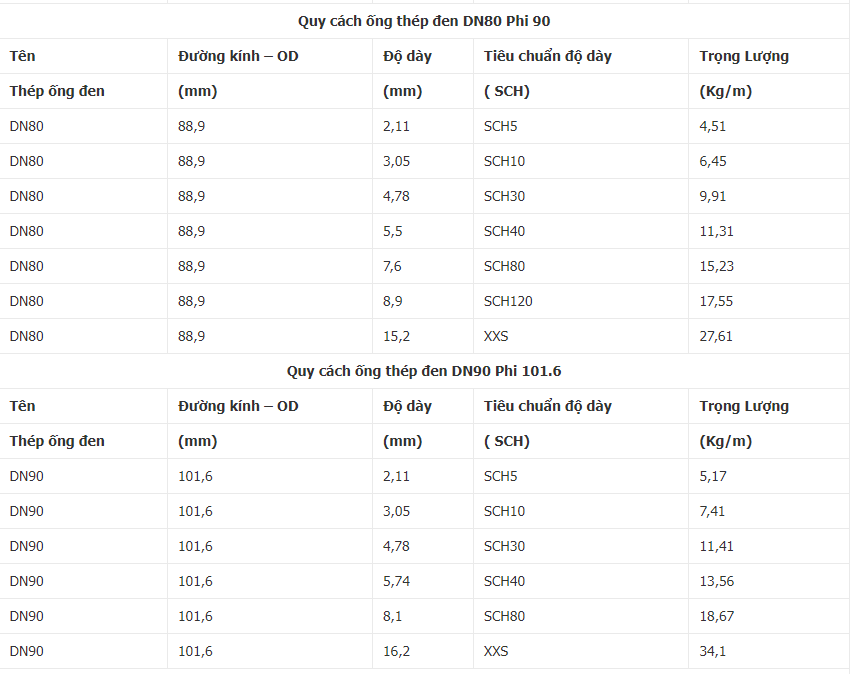Click thickness value 16,2
857x674 pixels.
click(396, 651)
